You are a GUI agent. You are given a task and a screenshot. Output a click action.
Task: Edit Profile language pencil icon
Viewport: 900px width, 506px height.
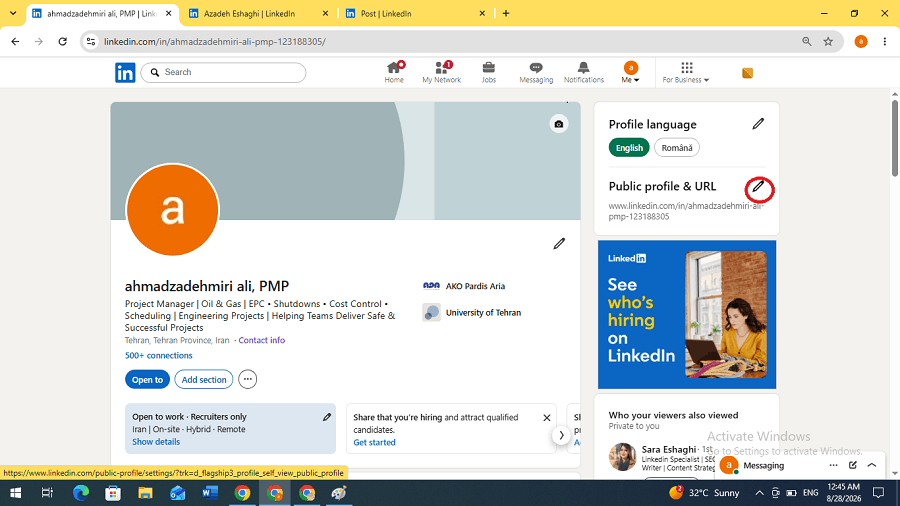758,124
